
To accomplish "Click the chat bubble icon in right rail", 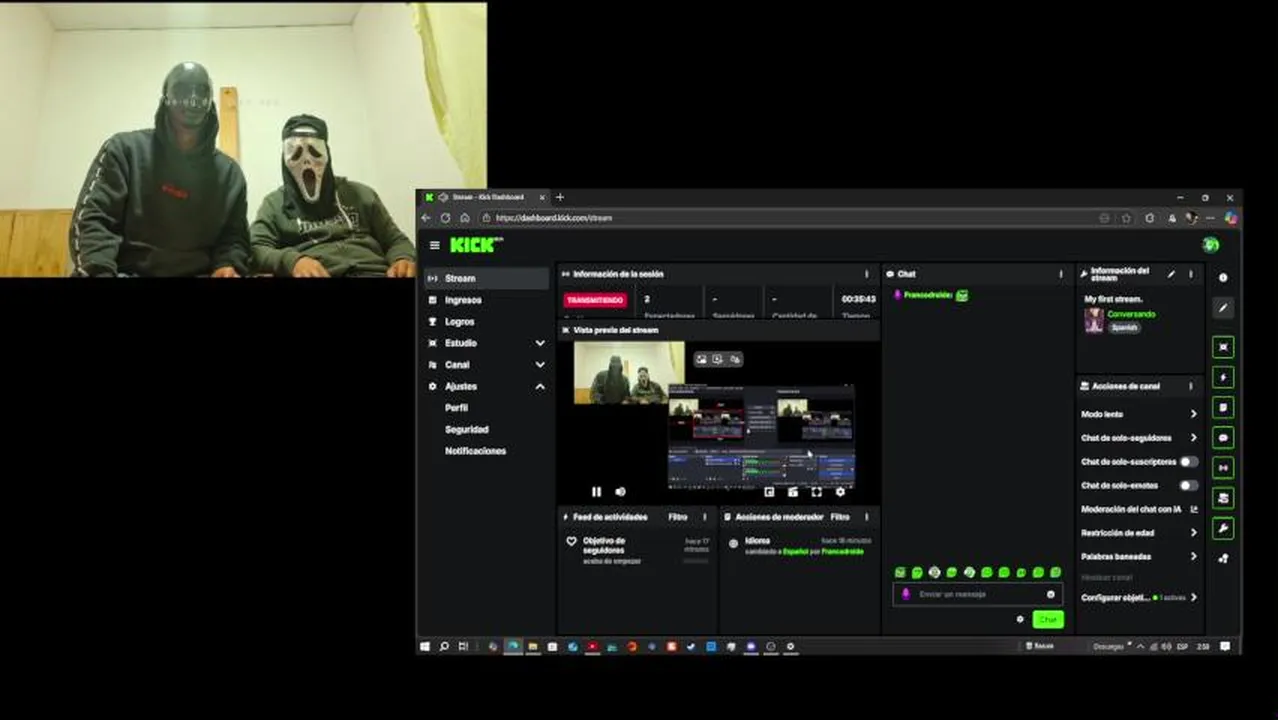I will [x=1223, y=437].
